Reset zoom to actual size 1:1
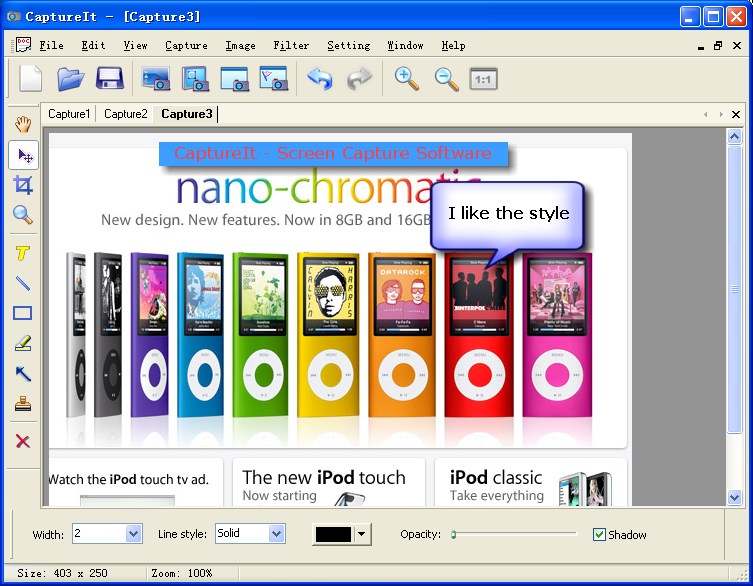 tap(483, 79)
